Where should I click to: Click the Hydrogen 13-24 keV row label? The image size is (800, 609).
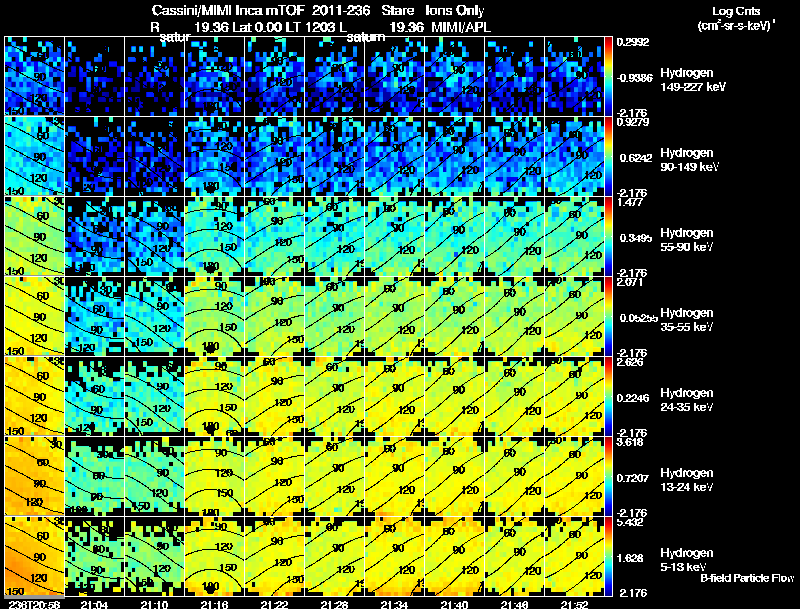point(687,480)
